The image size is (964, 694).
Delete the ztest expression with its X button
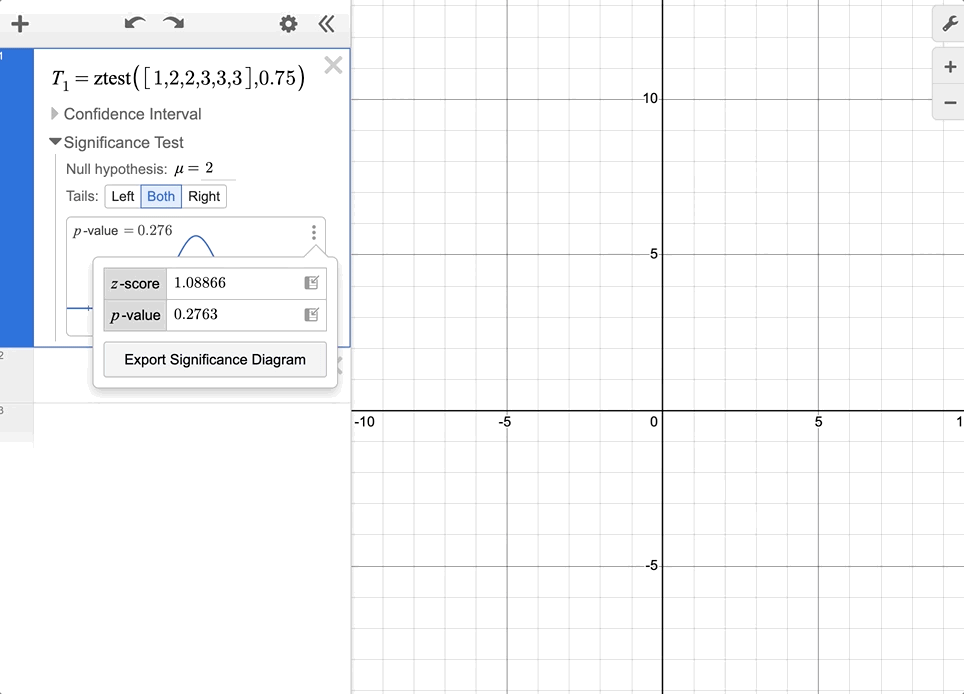[333, 66]
